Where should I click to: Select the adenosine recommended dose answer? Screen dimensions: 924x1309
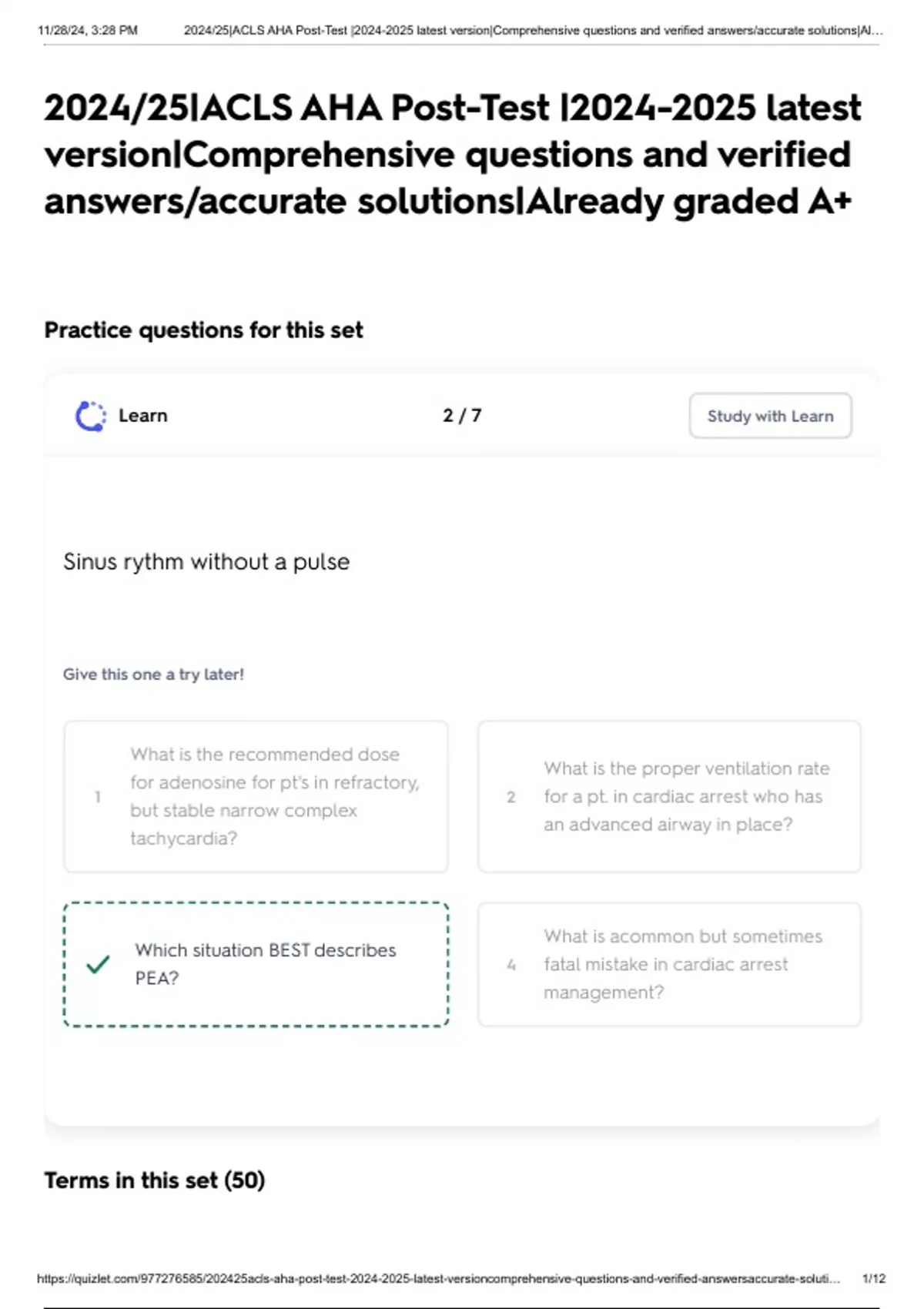tap(273, 796)
